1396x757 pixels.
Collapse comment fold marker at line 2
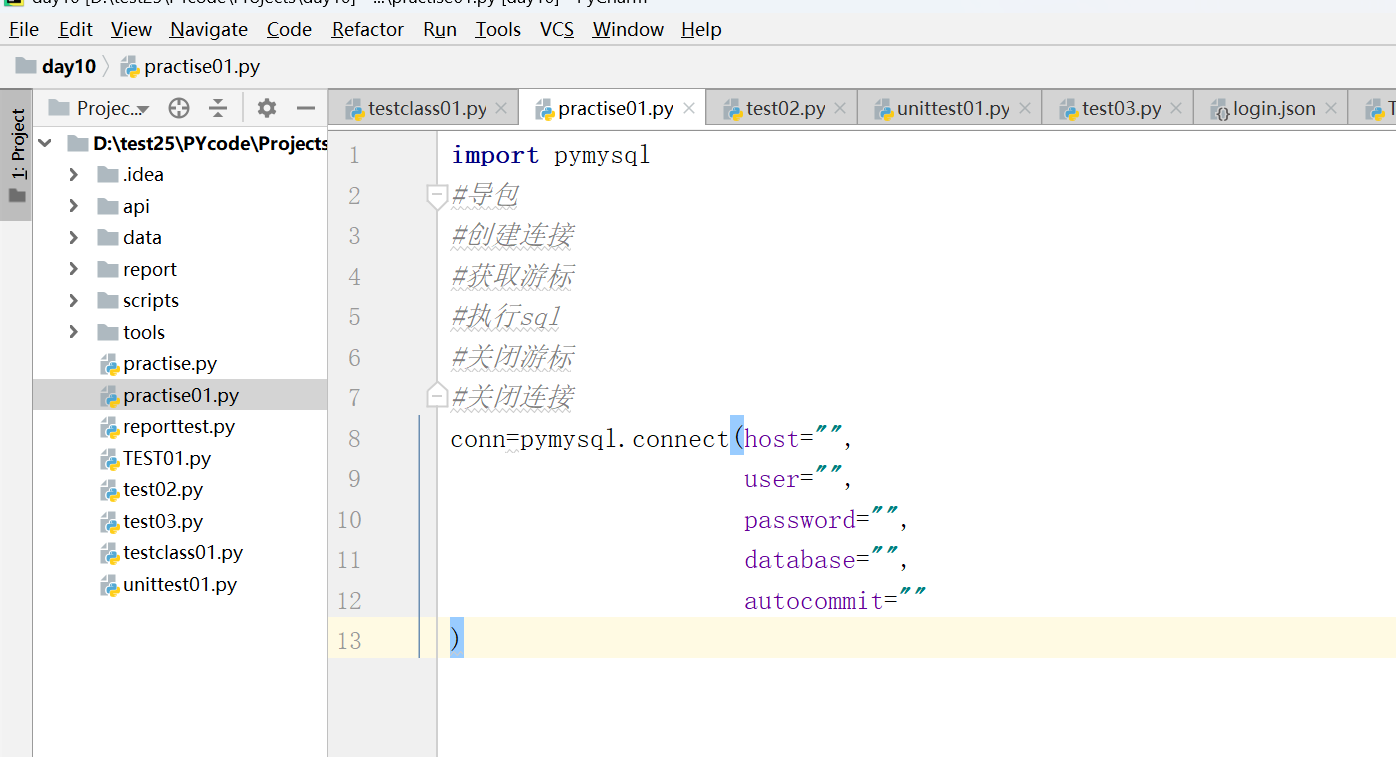click(x=437, y=196)
